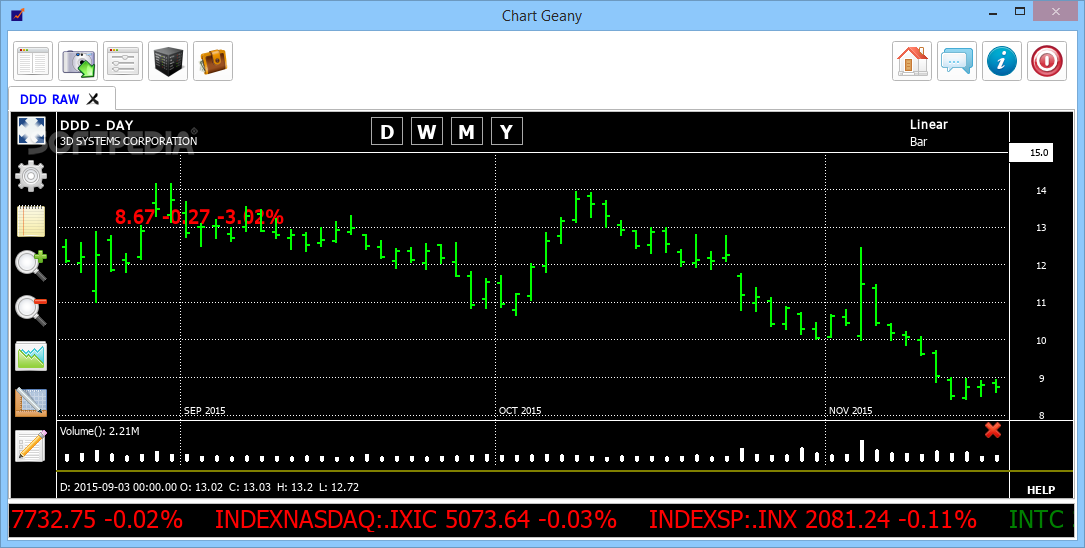Click the Chart Geany app icon in title bar
The image size is (1085, 548).
pos(18,14)
